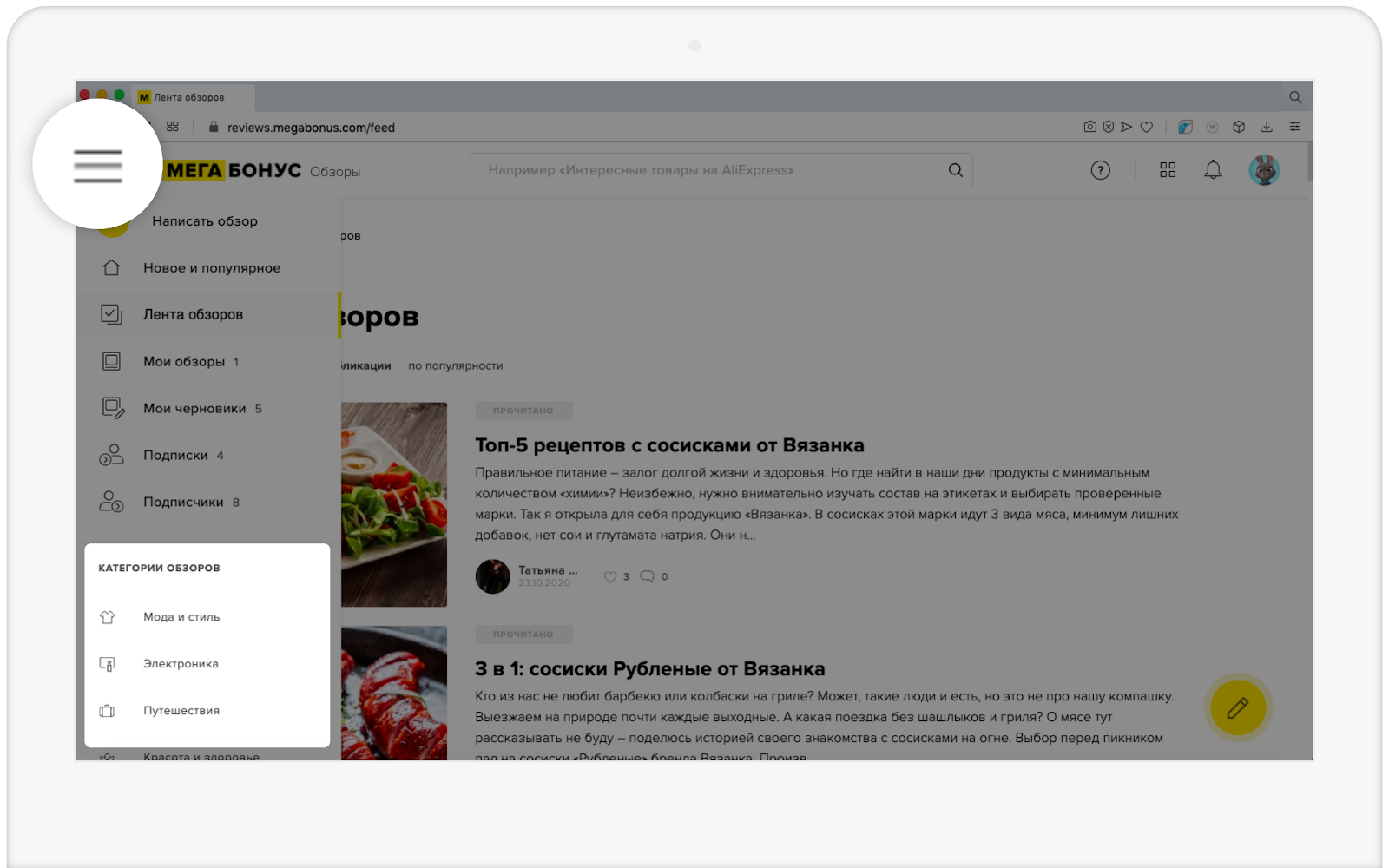Click the MegaBonus logo

234,170
